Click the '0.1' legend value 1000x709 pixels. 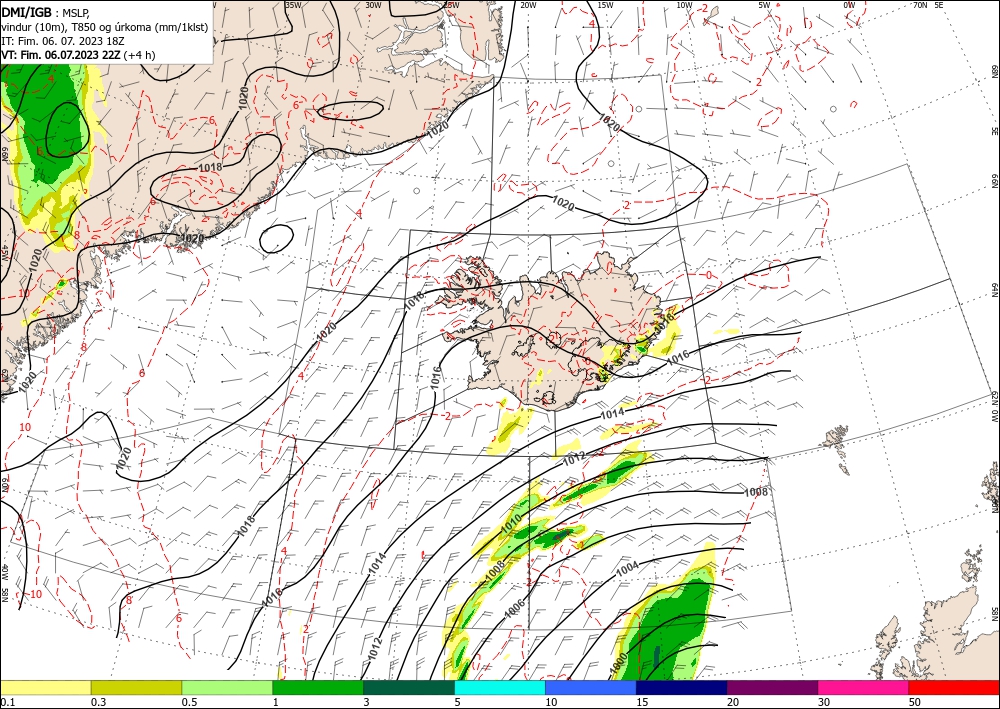[x=6, y=702]
